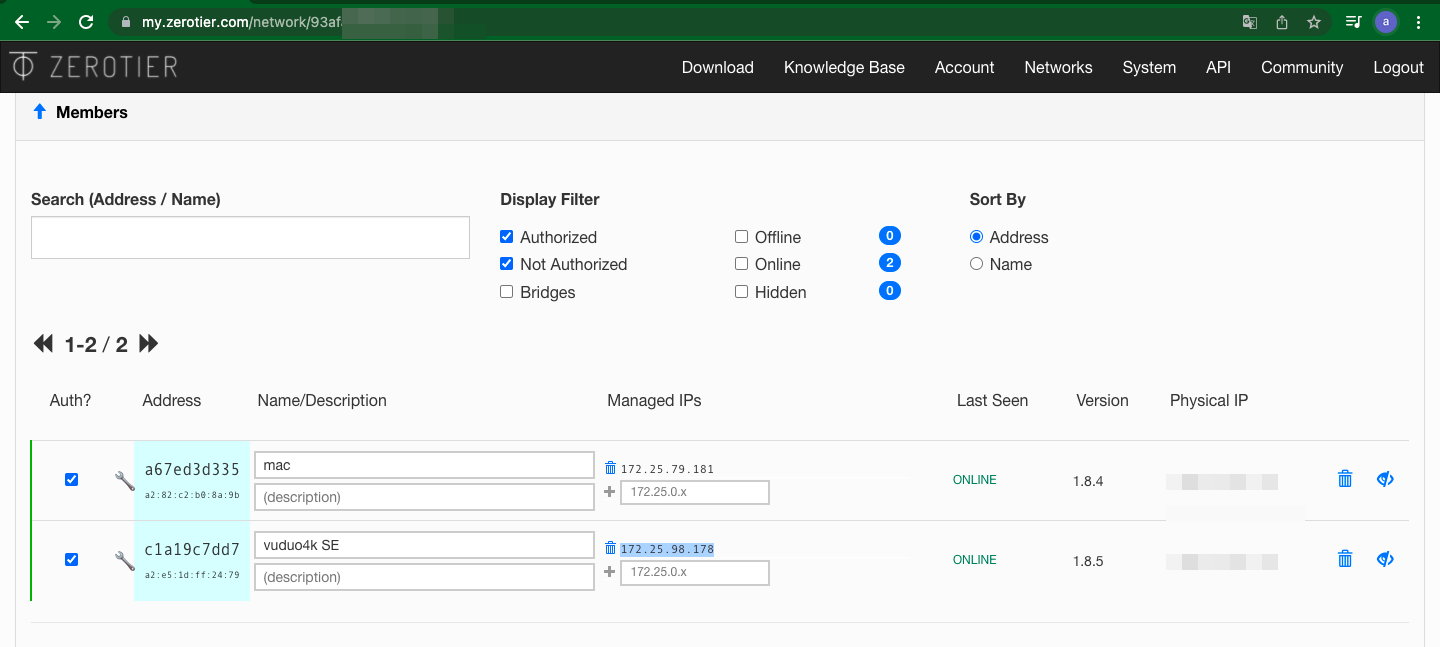Remove managed IP 172.25.98.178 via trash icon

tap(610, 548)
